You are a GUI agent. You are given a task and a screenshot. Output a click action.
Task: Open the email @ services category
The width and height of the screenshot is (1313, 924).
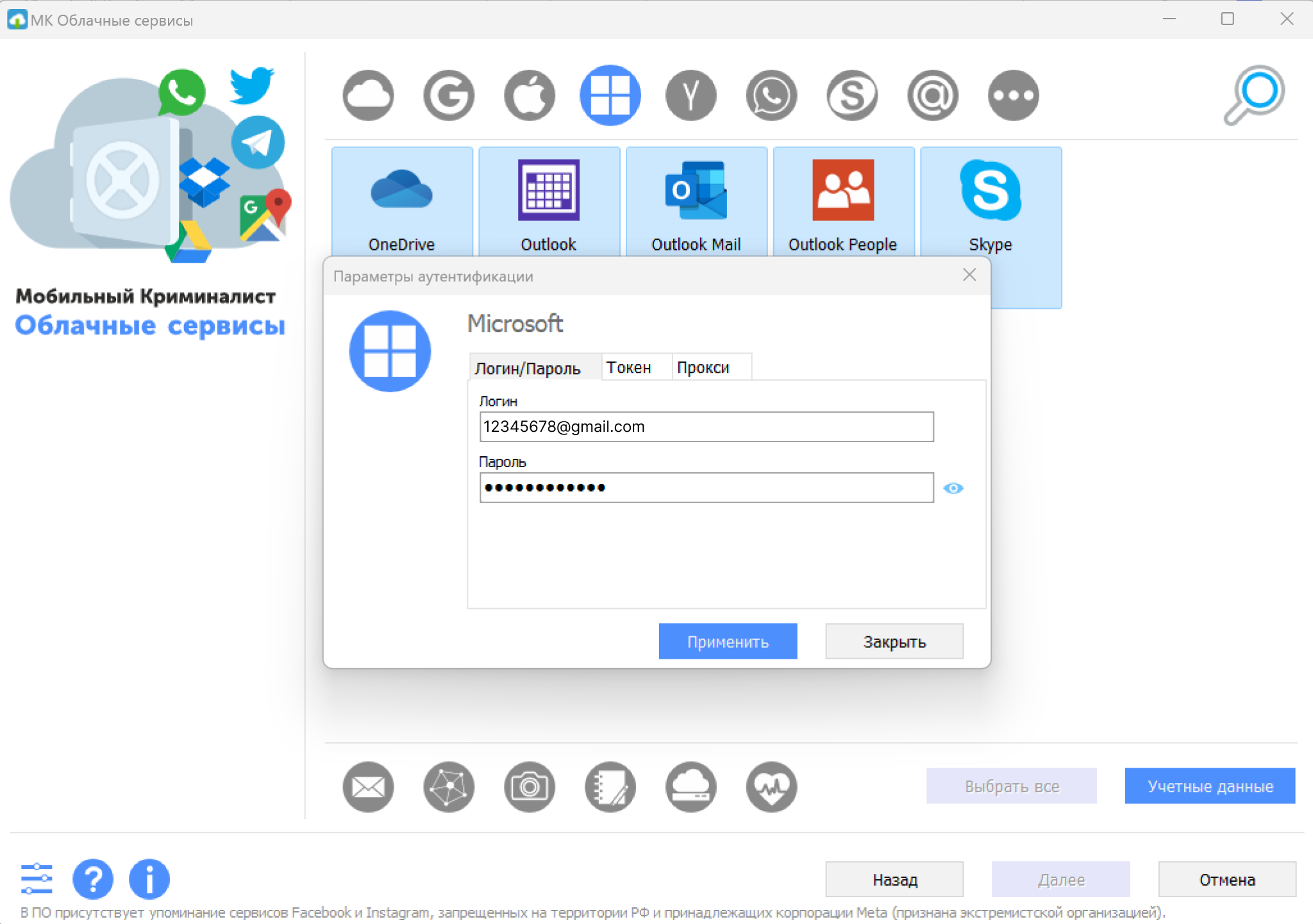pos(933,95)
